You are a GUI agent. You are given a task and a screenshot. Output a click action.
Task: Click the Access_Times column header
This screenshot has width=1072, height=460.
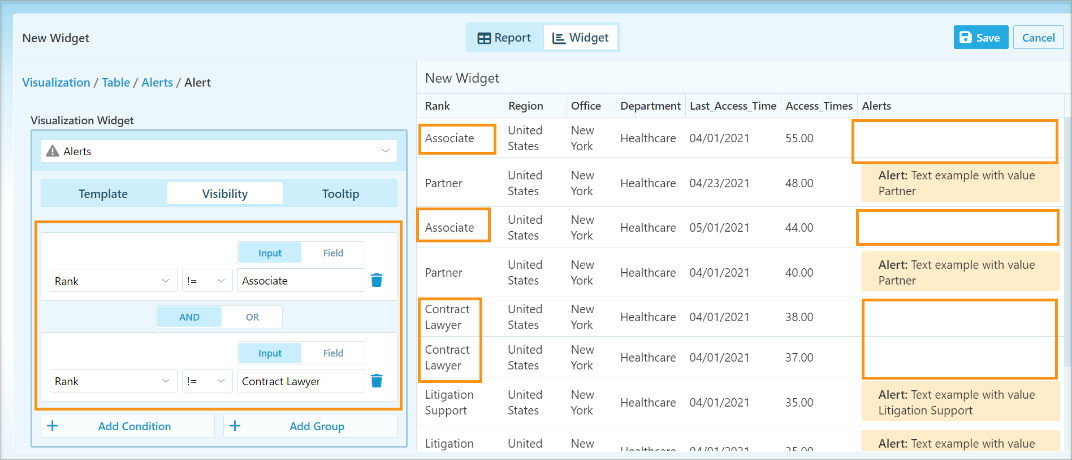click(x=819, y=106)
